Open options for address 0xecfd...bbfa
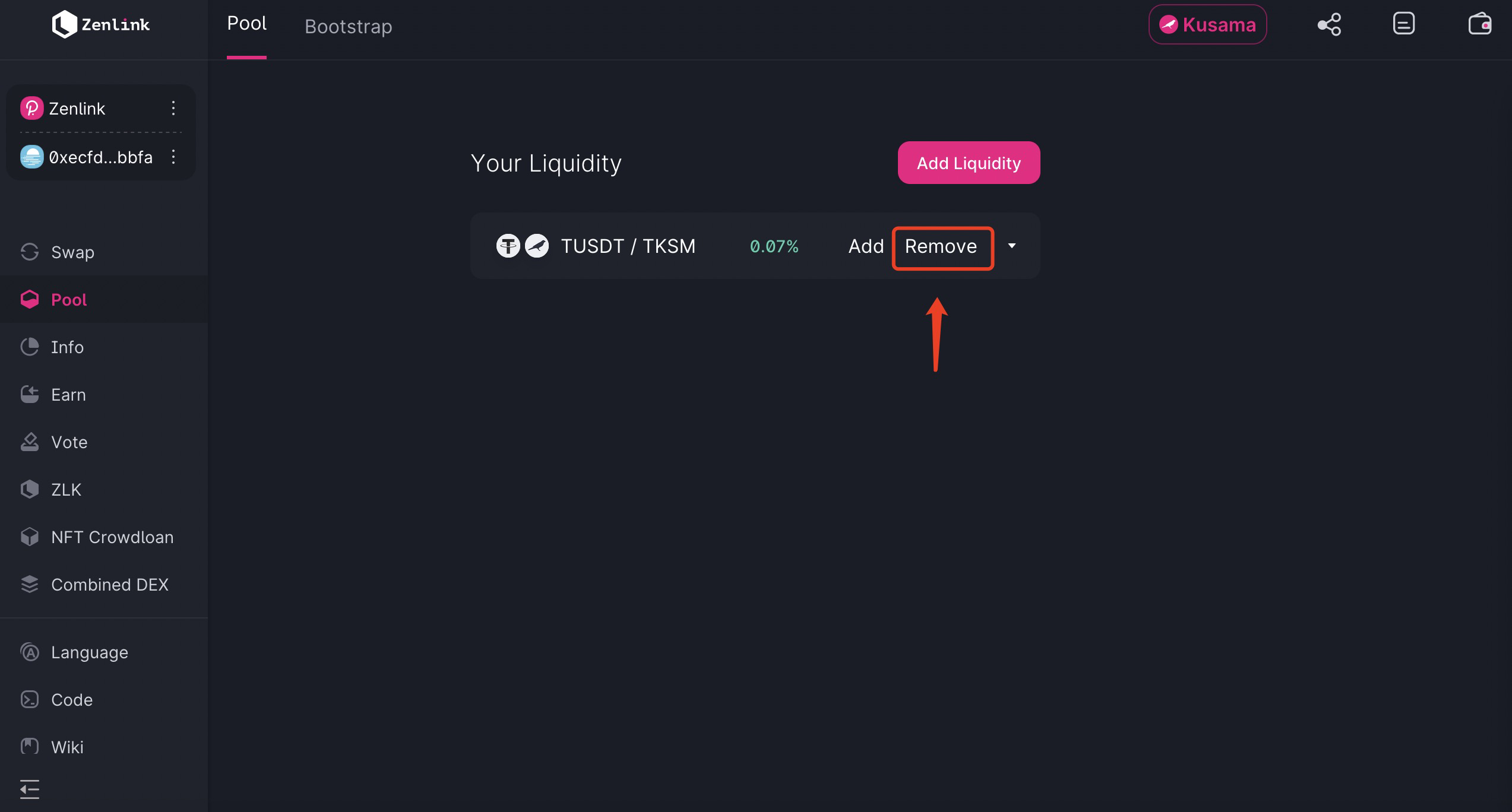The image size is (1512, 812). [x=173, y=157]
